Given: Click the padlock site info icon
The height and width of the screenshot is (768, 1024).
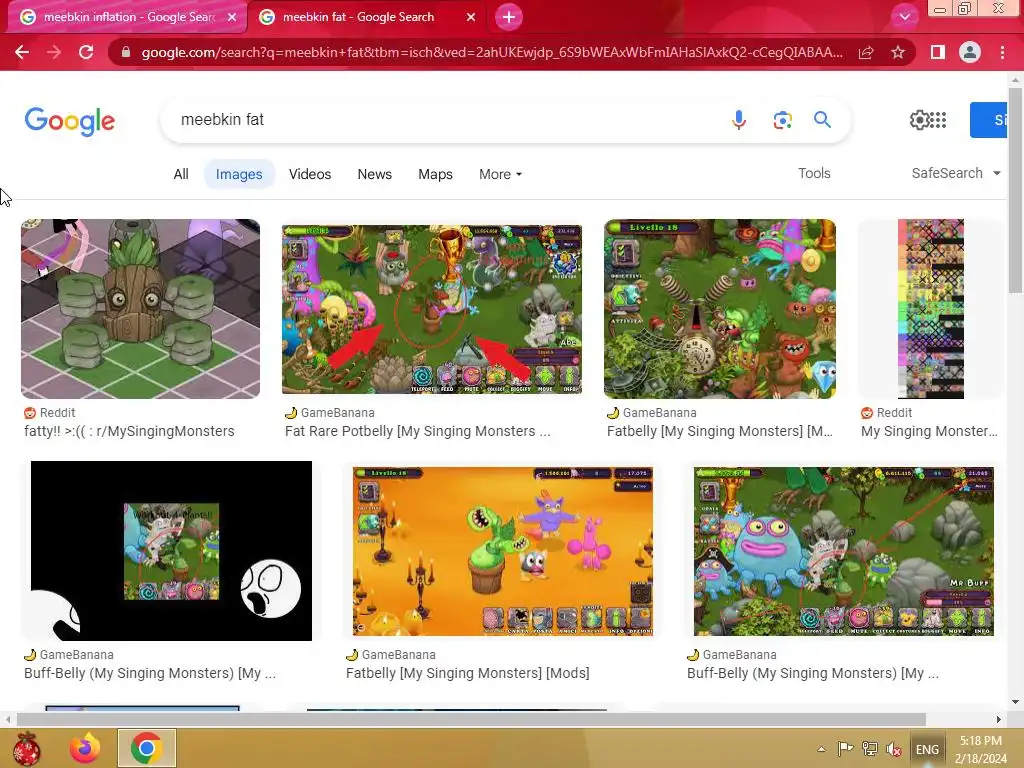Looking at the screenshot, I should pyautogui.click(x=126, y=52).
